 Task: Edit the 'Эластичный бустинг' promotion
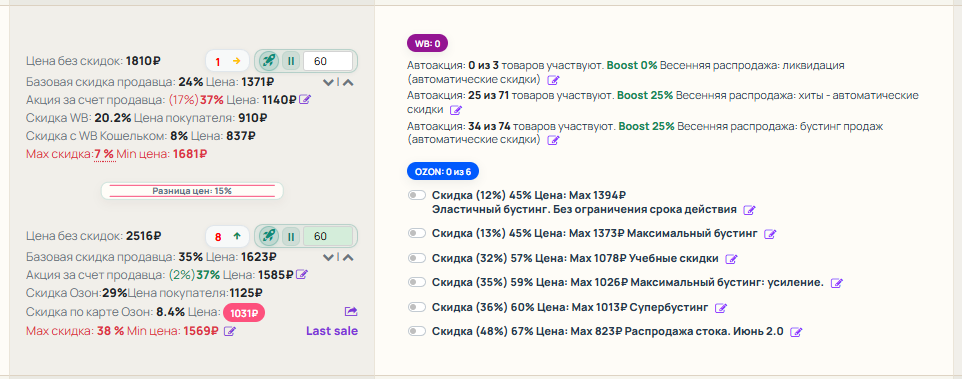(749, 210)
